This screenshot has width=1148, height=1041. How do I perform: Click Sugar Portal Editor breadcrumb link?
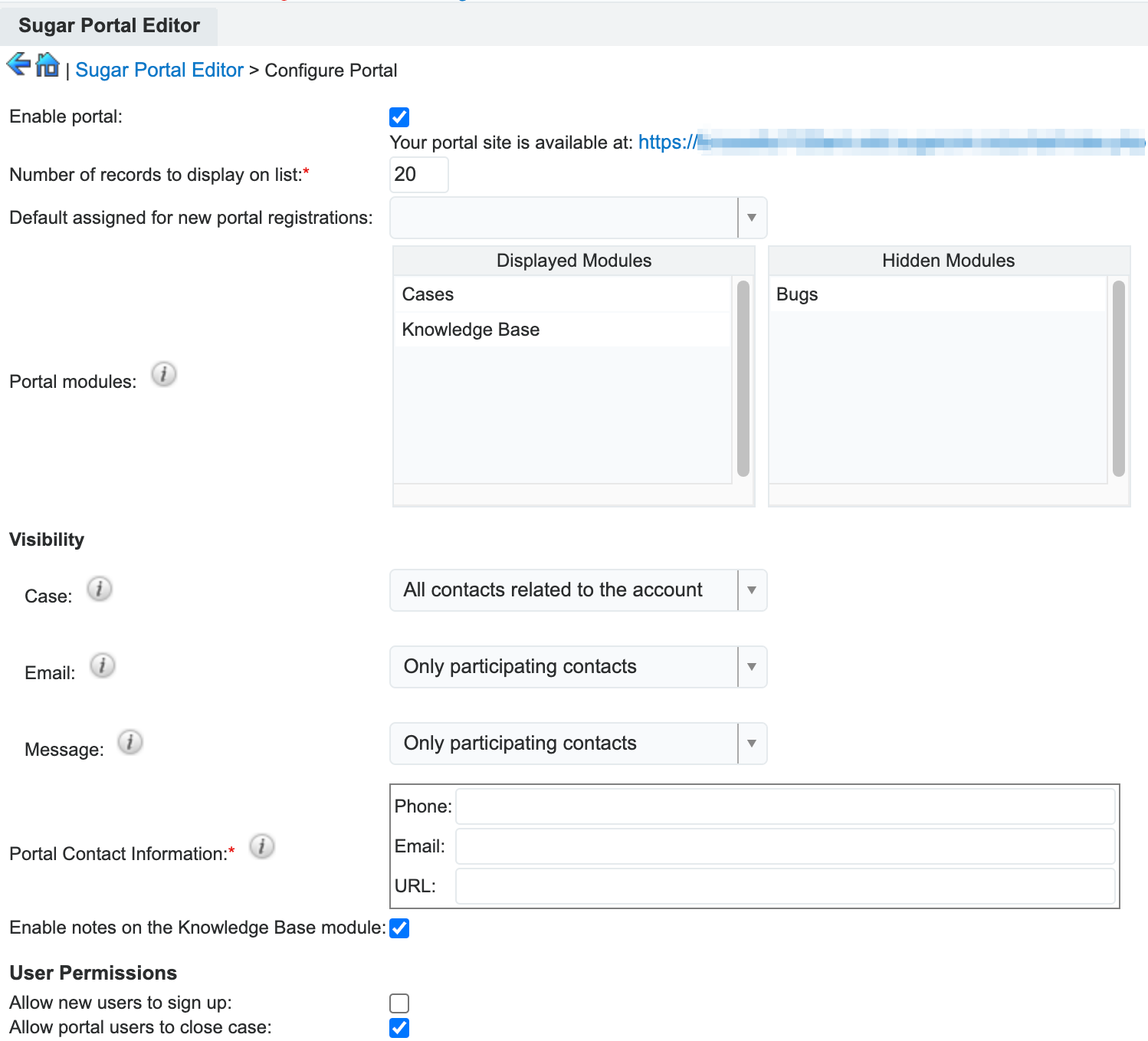coord(159,71)
